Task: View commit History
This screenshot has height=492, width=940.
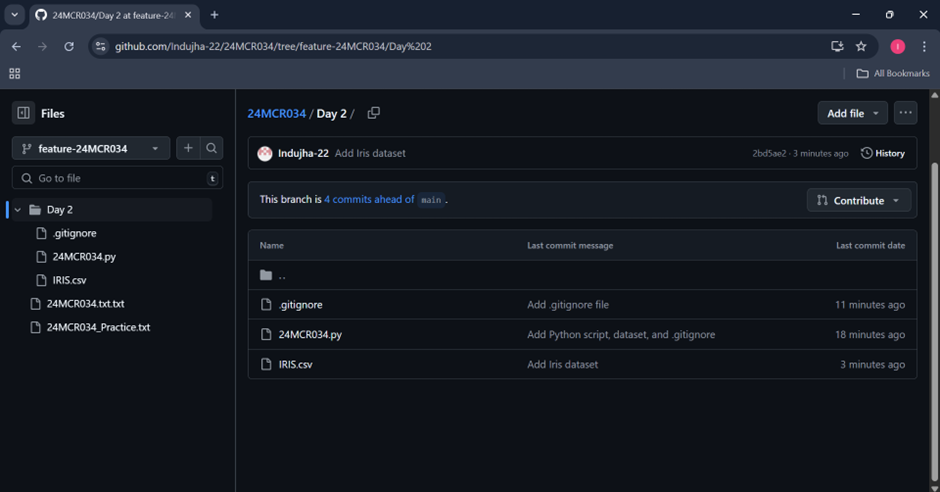Action: [x=882, y=153]
